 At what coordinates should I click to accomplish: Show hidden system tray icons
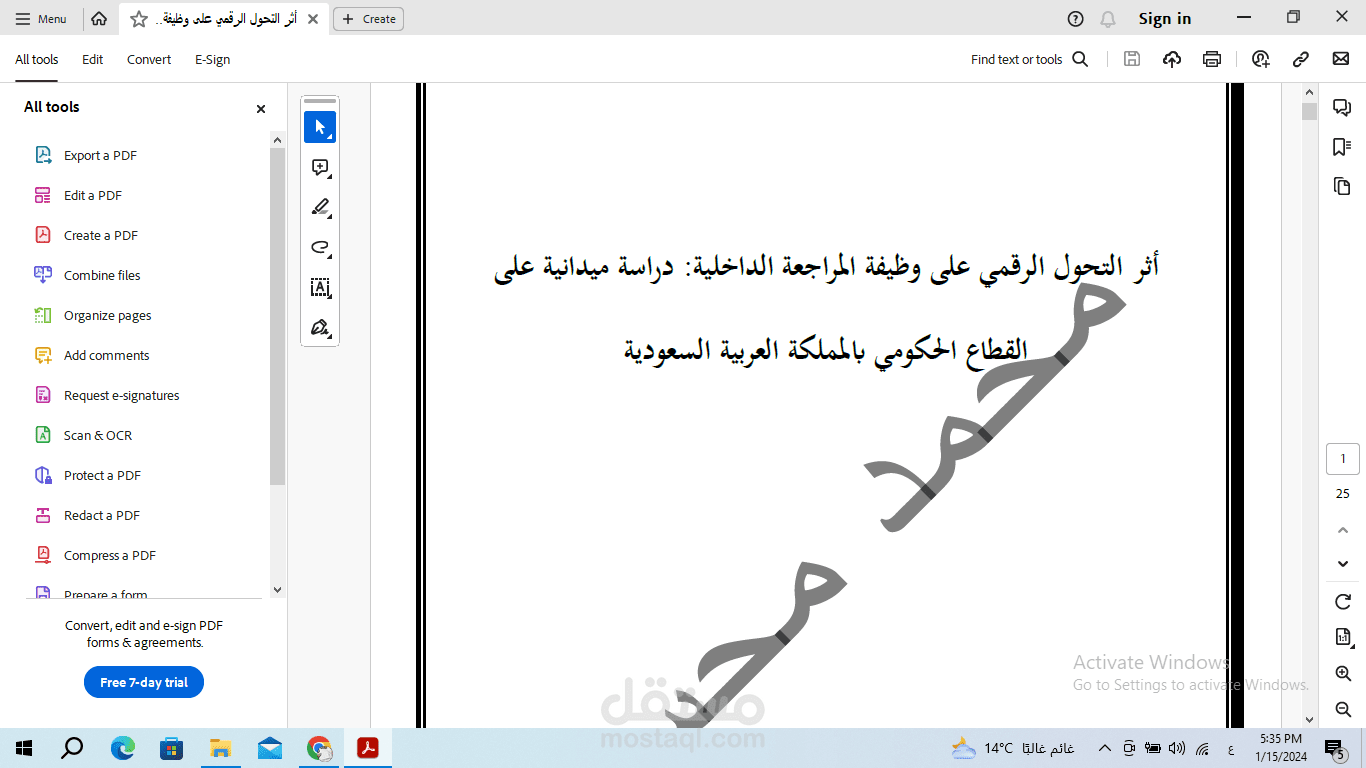click(1105, 748)
